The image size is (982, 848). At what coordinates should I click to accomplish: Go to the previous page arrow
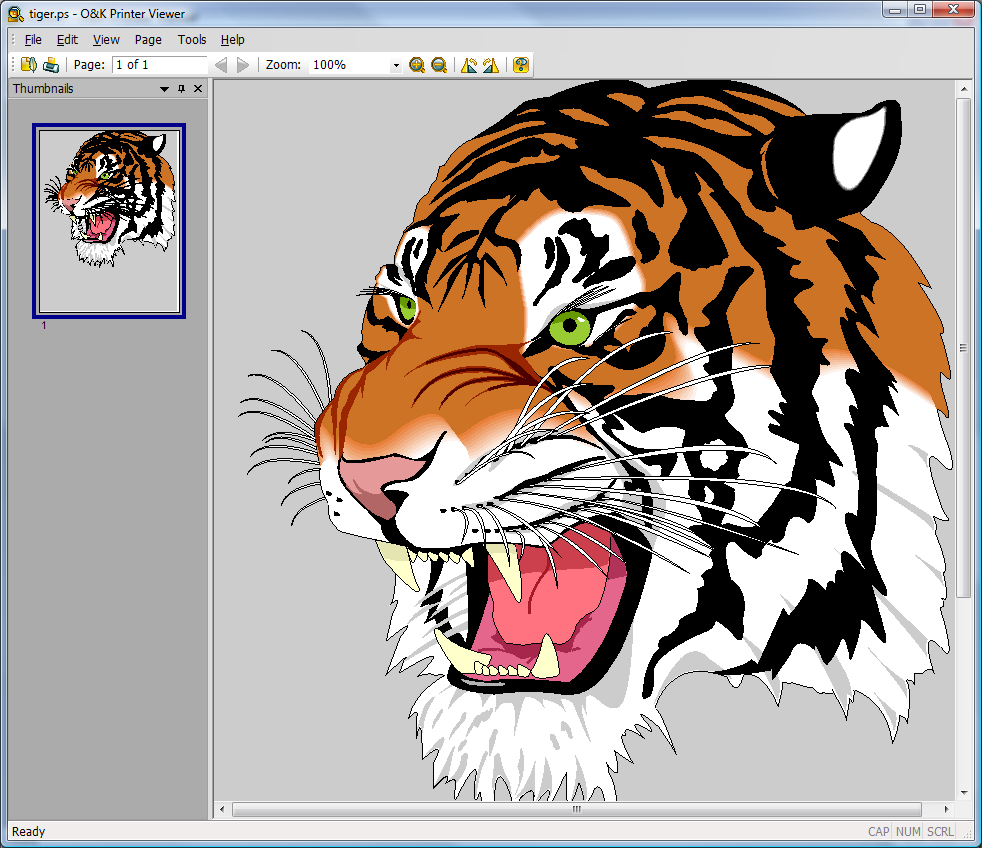point(221,65)
